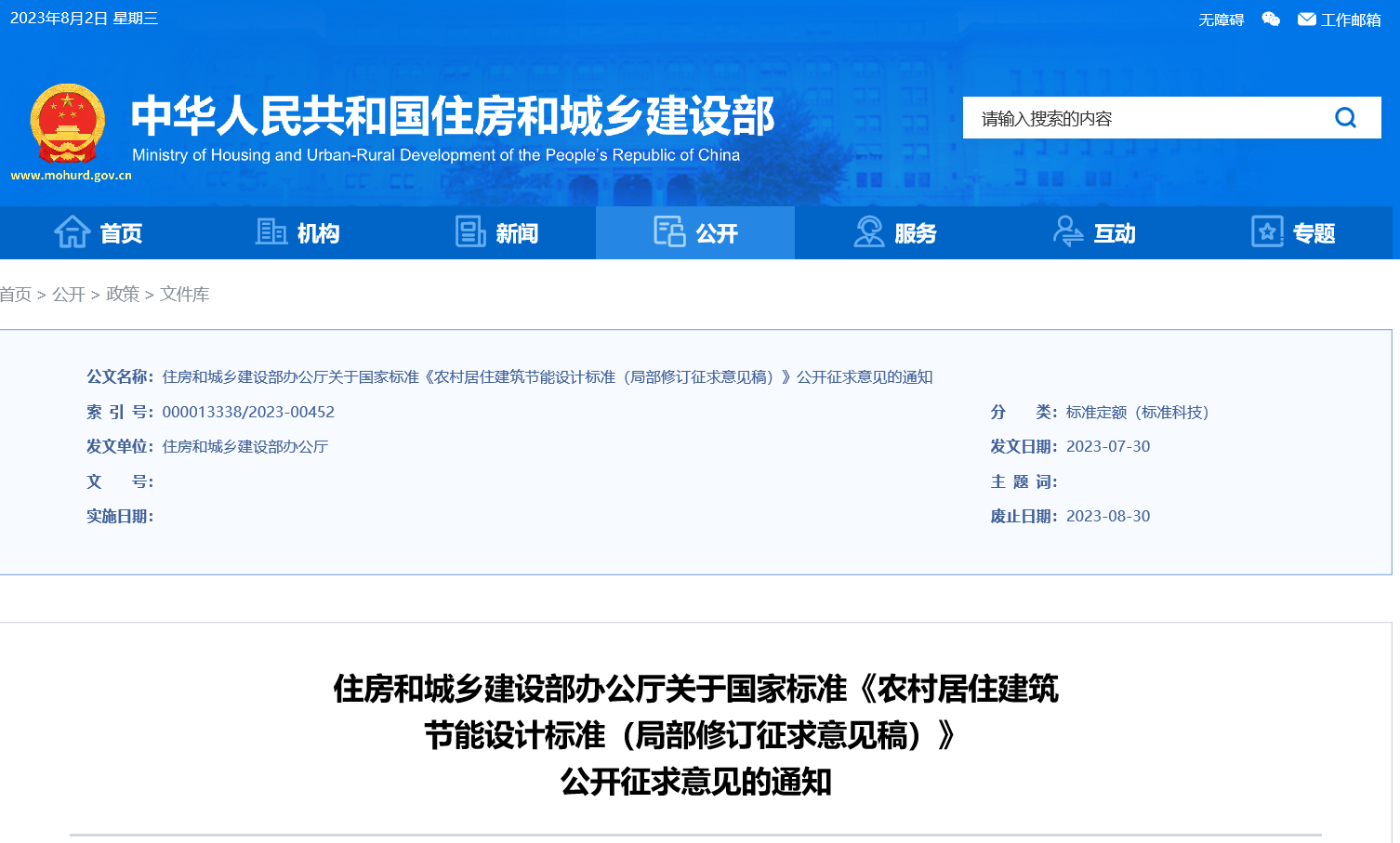Click the national emblem logo
This screenshot has width=1400, height=843.
(x=67, y=124)
